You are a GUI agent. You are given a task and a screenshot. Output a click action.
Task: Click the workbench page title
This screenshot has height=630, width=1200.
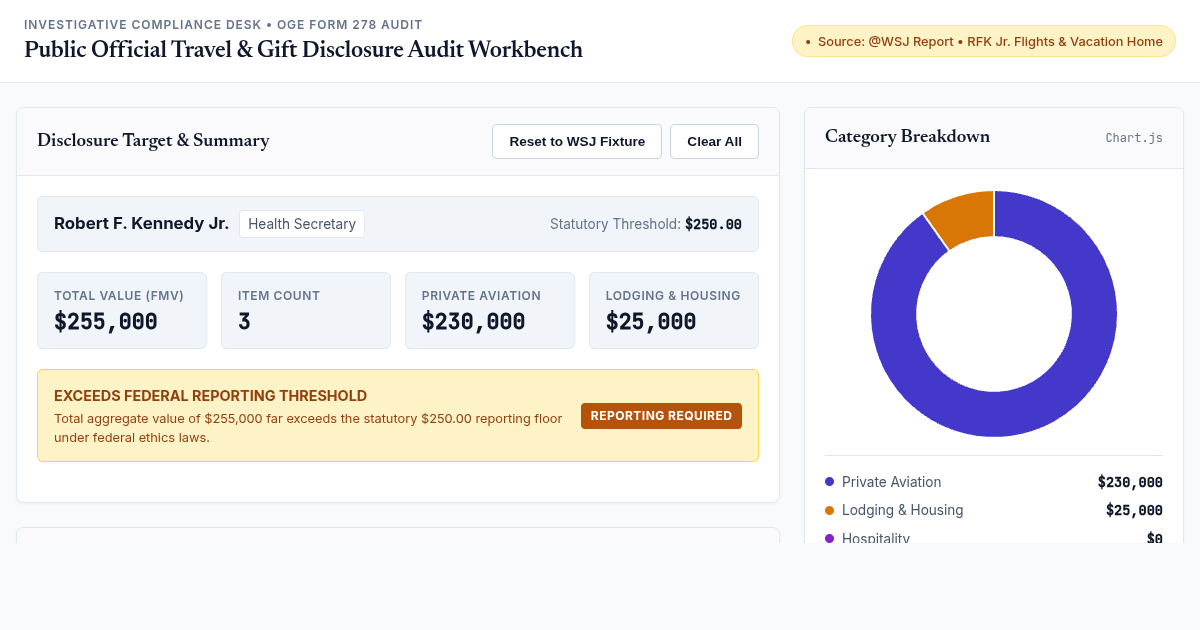click(303, 49)
